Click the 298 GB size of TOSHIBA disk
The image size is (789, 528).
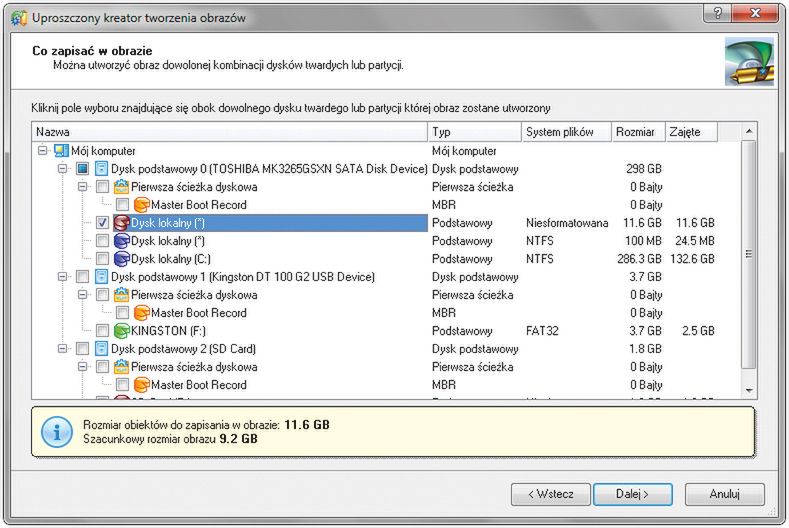pos(644,169)
